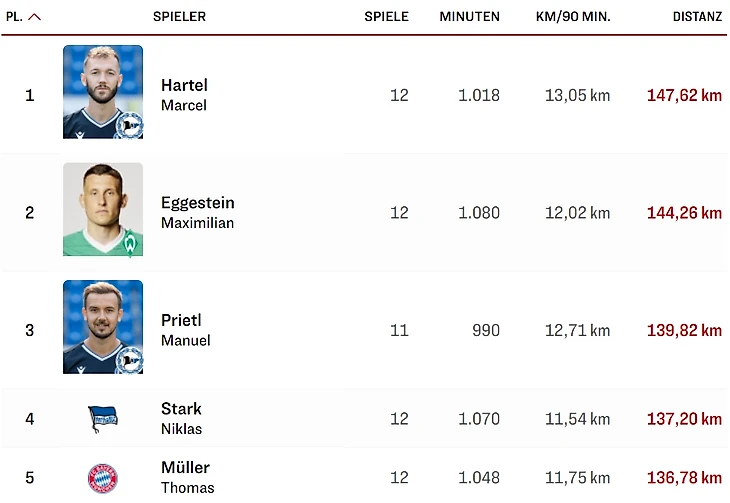Open Marcel Hartel's player photo
This screenshot has width=730, height=503.
(103, 92)
